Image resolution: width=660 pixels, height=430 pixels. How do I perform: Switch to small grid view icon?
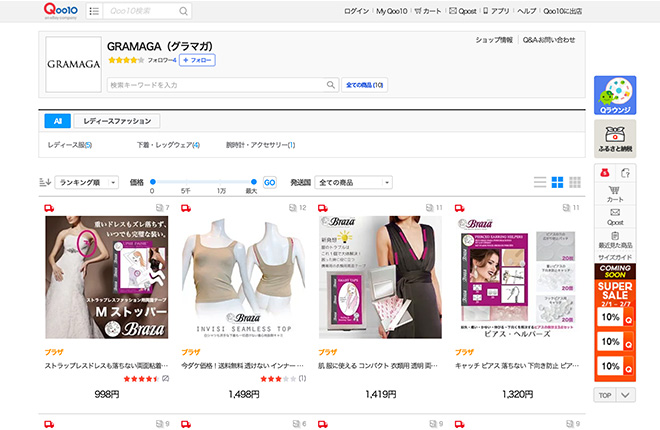[575, 182]
